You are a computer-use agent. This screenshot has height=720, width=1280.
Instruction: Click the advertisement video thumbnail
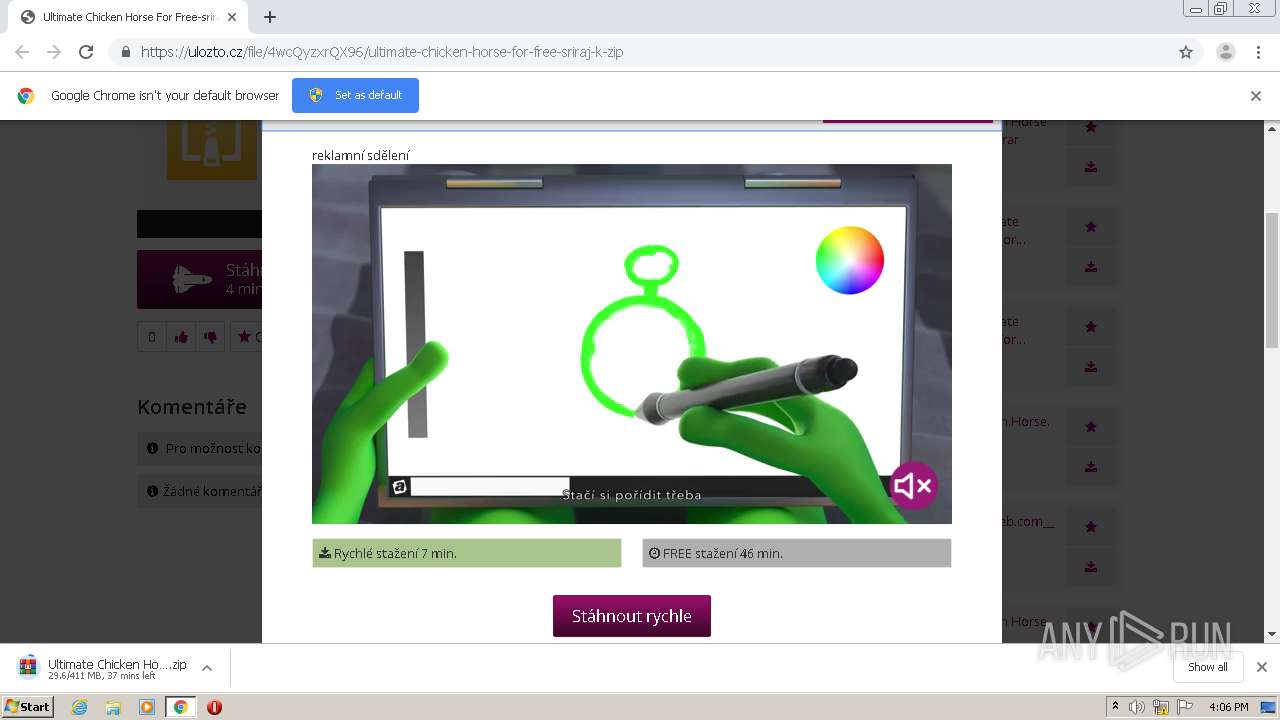pos(632,344)
